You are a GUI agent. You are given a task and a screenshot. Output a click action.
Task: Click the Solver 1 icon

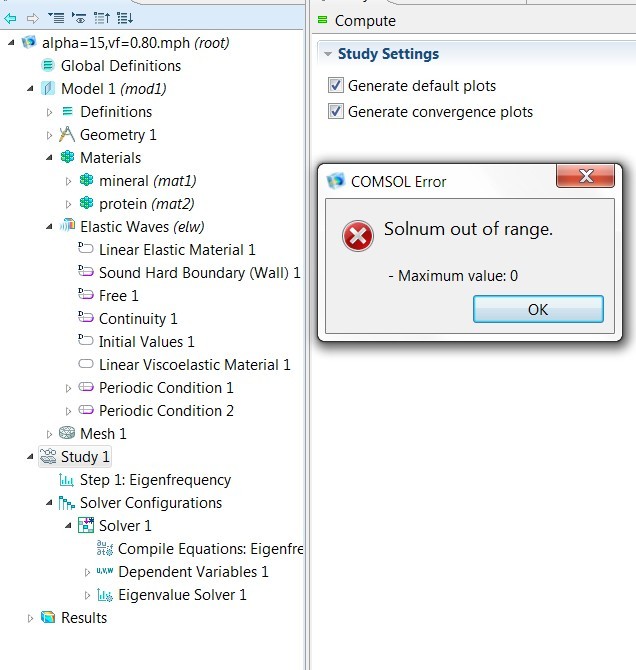coord(86,525)
